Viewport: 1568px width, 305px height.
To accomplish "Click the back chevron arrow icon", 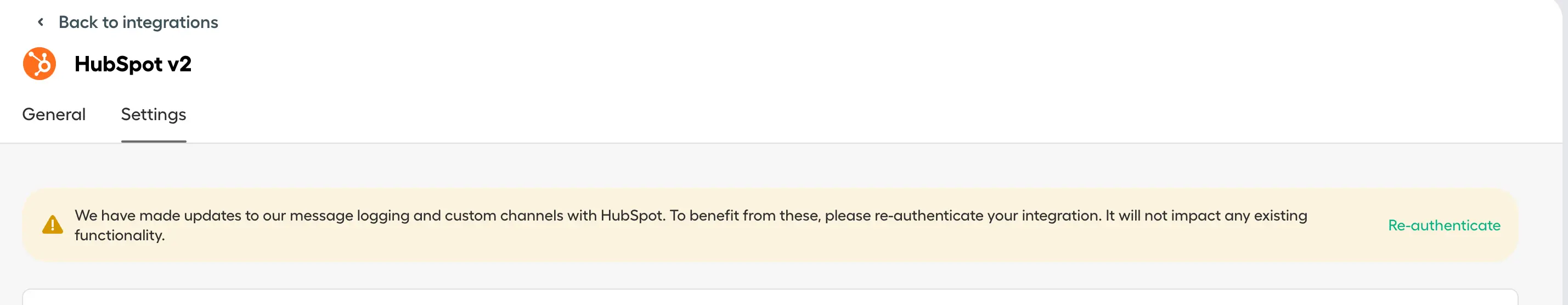I will (41, 22).
